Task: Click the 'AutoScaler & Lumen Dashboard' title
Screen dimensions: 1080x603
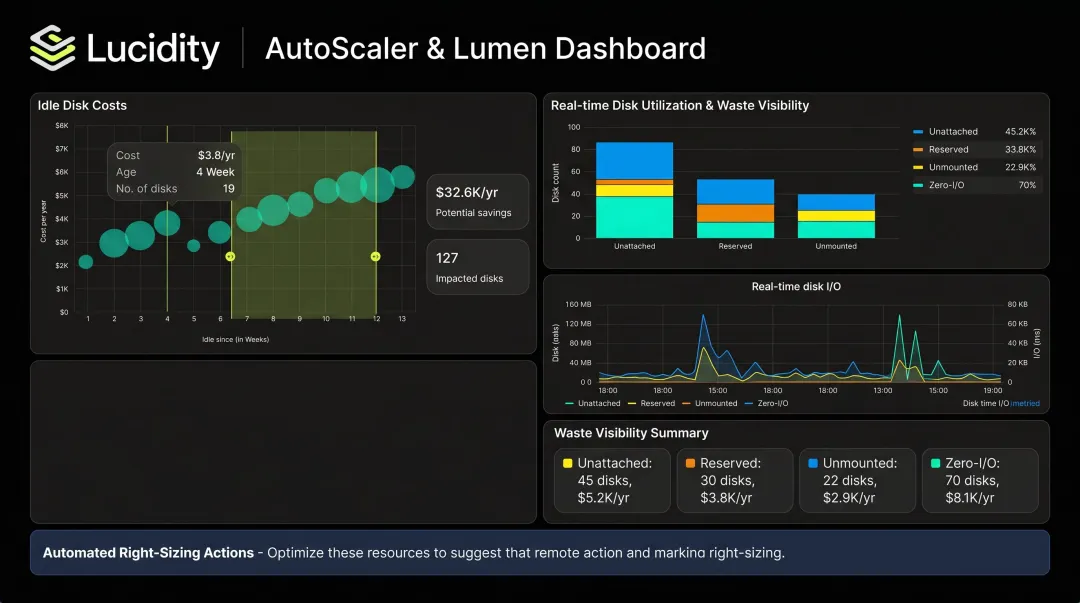Action: point(486,48)
